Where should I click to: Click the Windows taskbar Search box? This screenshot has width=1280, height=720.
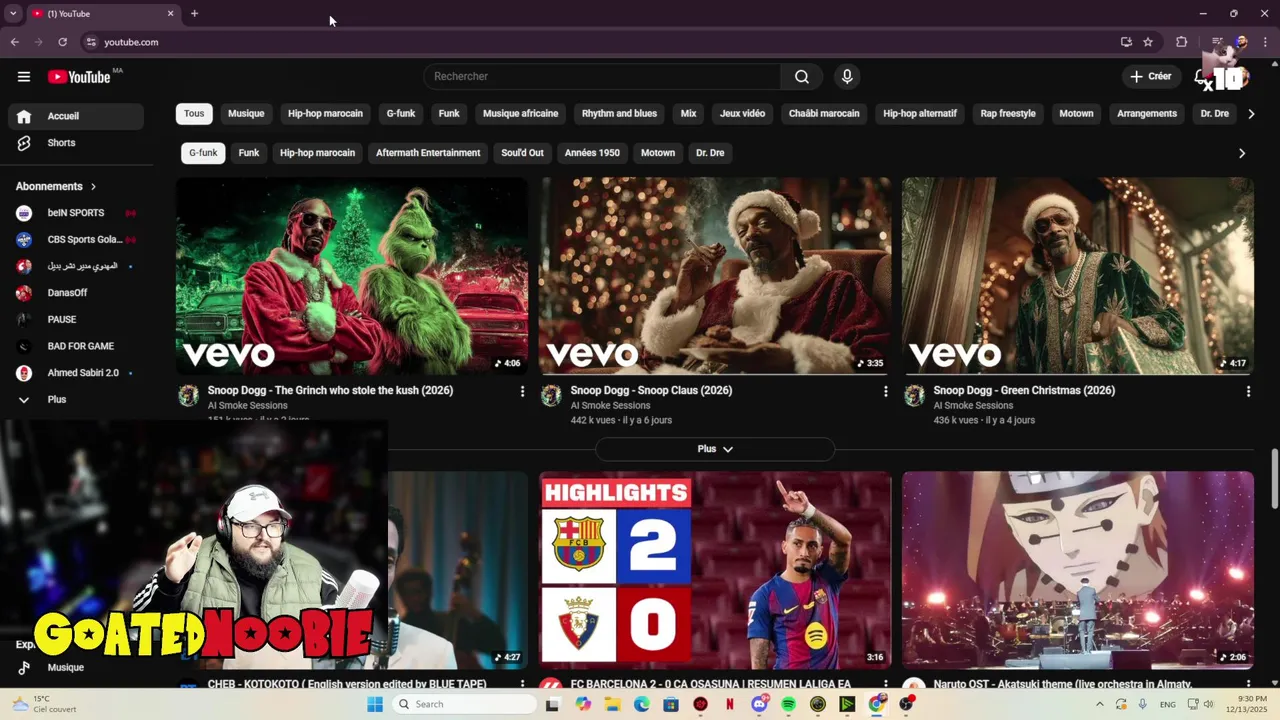pos(464,704)
